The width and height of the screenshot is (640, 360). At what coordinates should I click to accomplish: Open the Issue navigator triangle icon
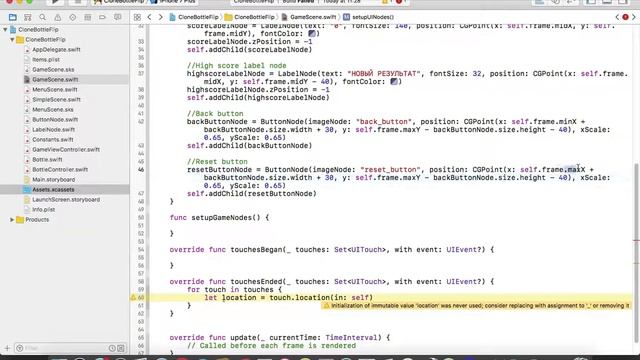point(58,17)
